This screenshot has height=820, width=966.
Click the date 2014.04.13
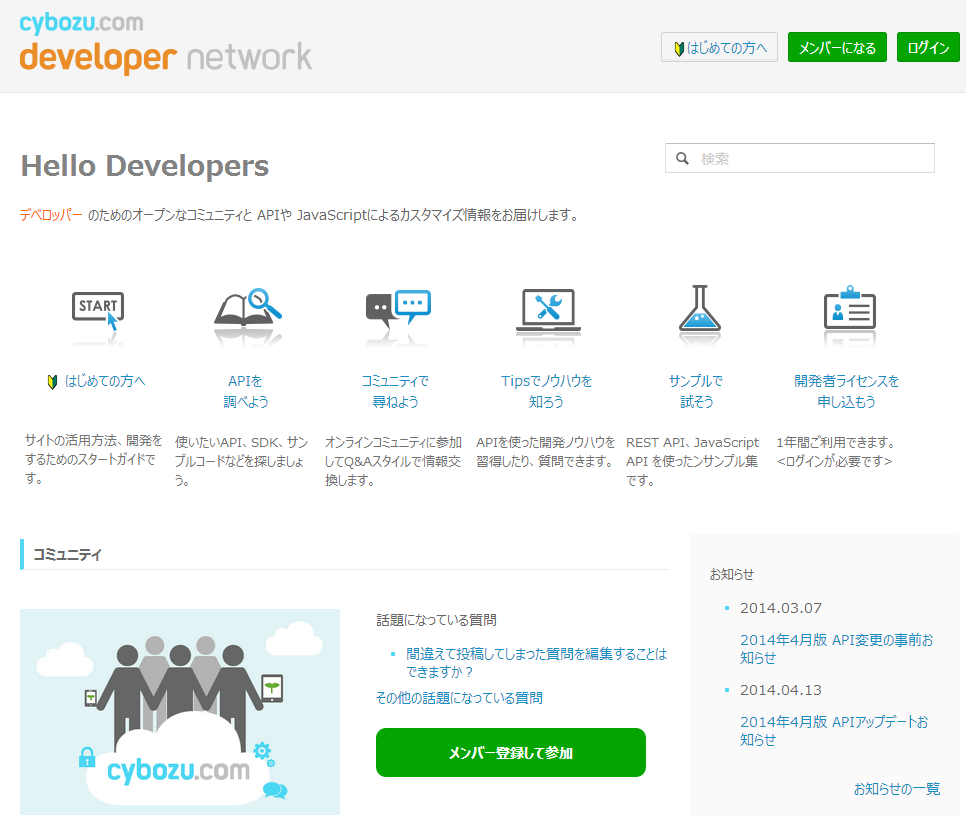pyautogui.click(x=781, y=690)
